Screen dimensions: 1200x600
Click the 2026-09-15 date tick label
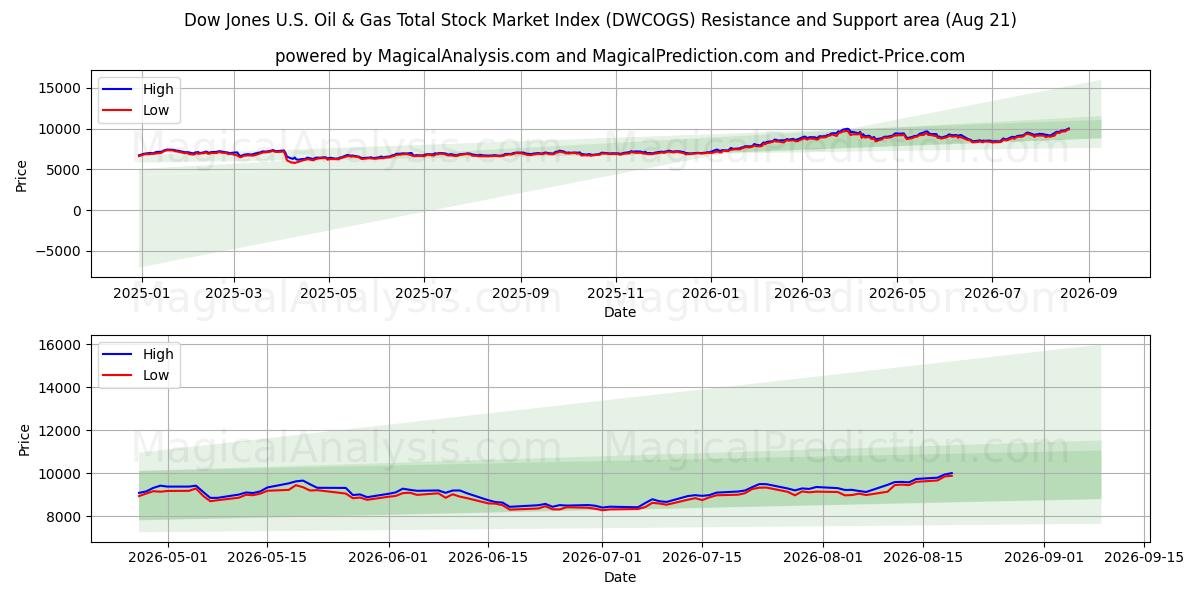(x=1143, y=558)
